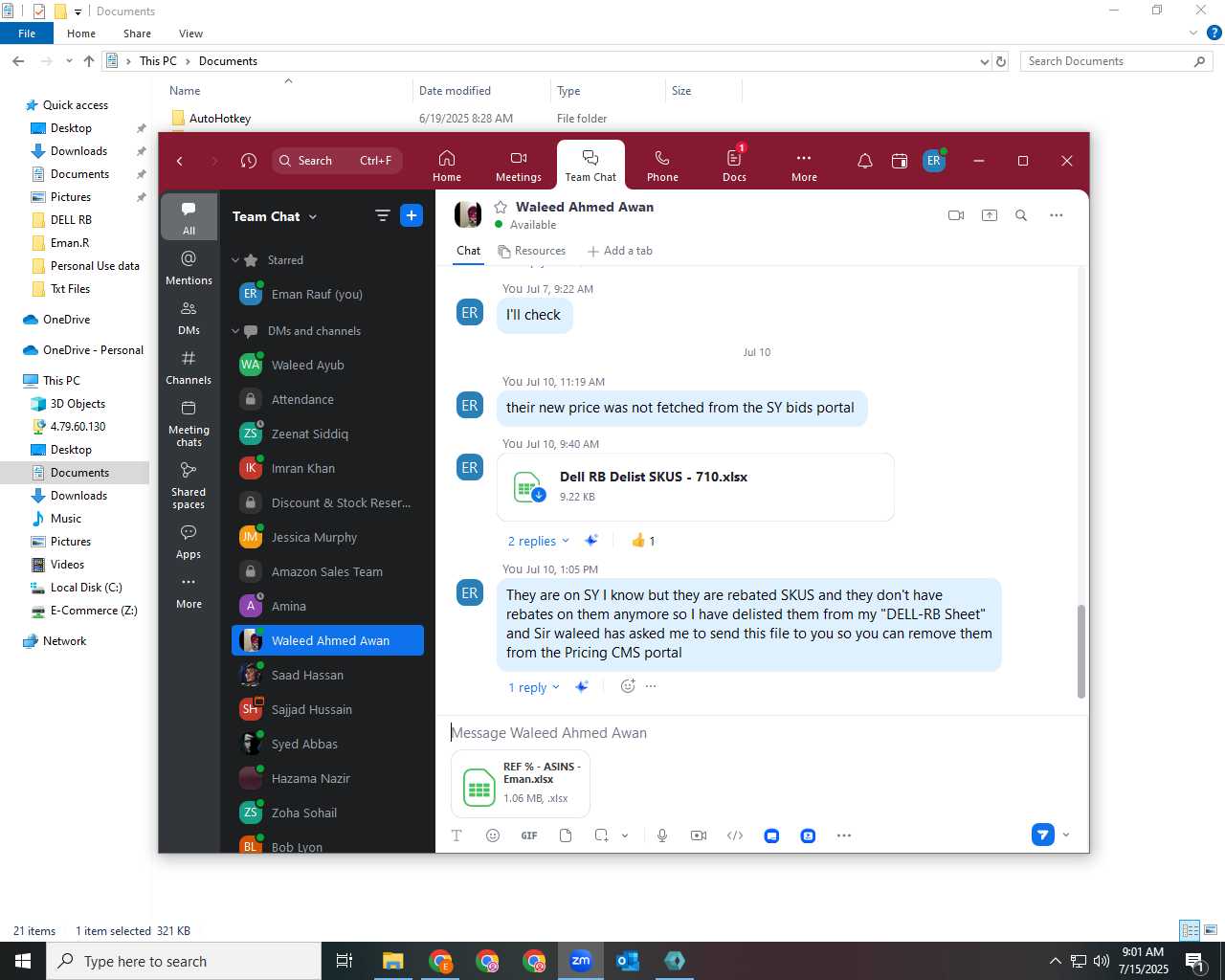This screenshot has width=1225, height=980.
Task: Click the blue new chat plus button
Action: 412,216
